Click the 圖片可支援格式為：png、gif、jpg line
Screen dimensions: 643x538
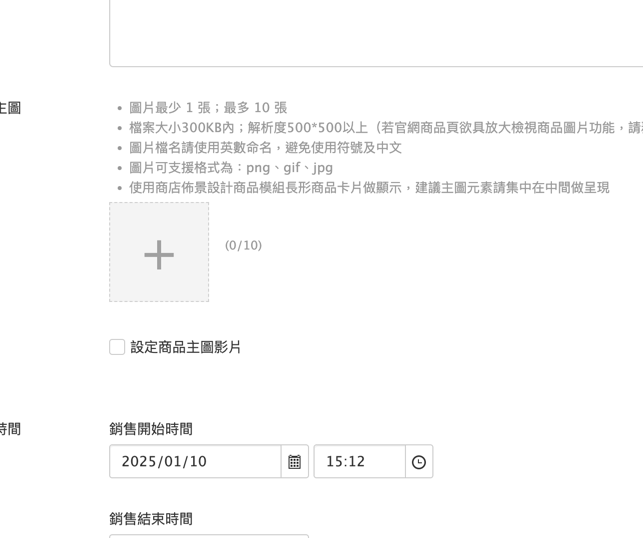tap(231, 168)
